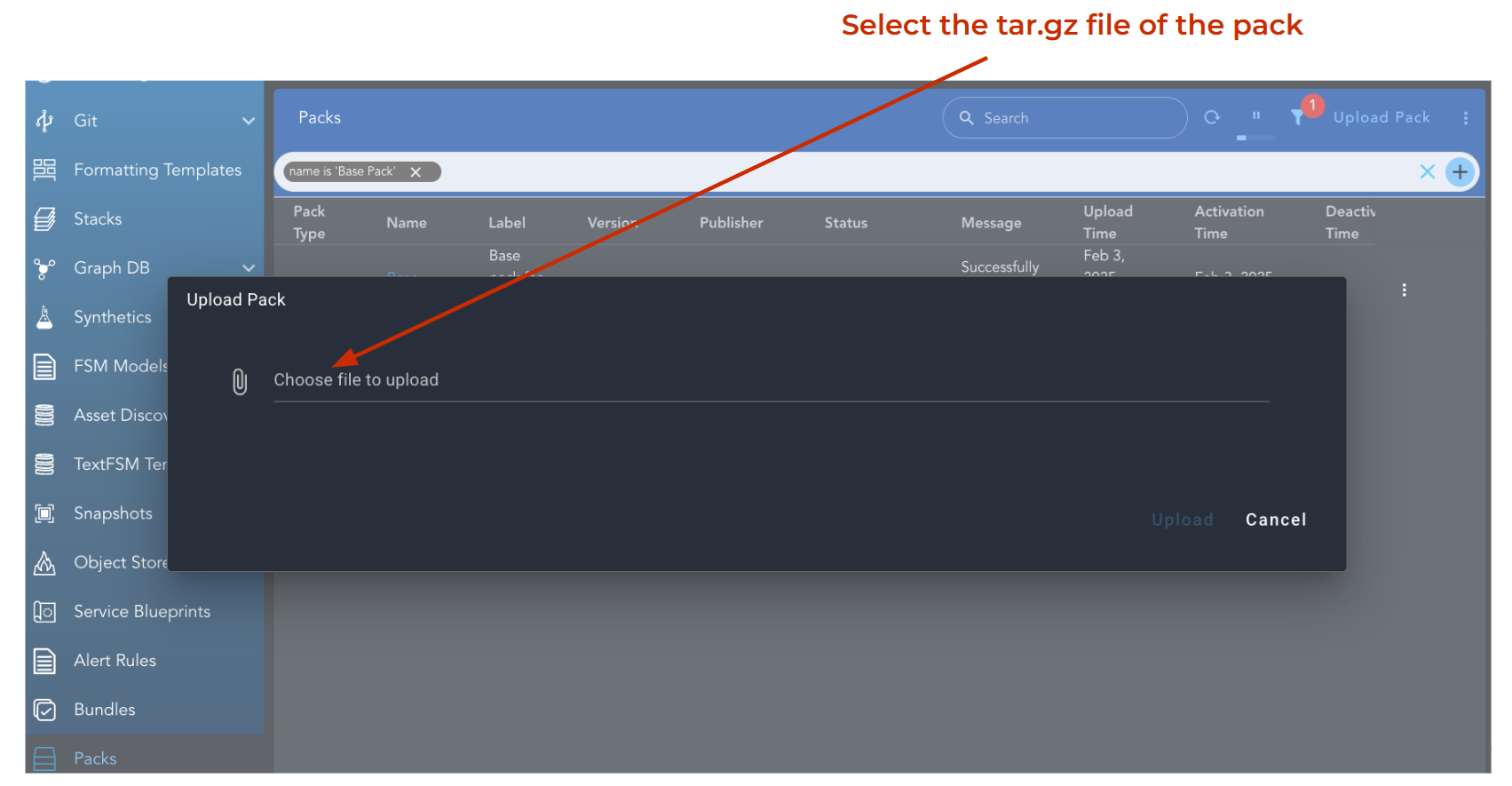This screenshot has height=786, width=1512.
Task: Click the paperclip attachment icon
Action: 240,381
